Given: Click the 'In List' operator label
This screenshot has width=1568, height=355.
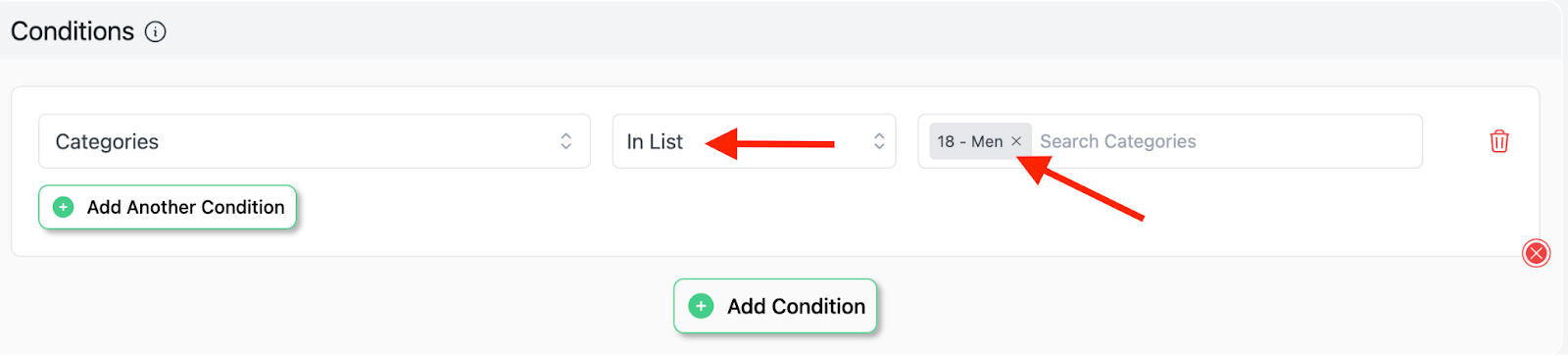Looking at the screenshot, I should coord(655,142).
